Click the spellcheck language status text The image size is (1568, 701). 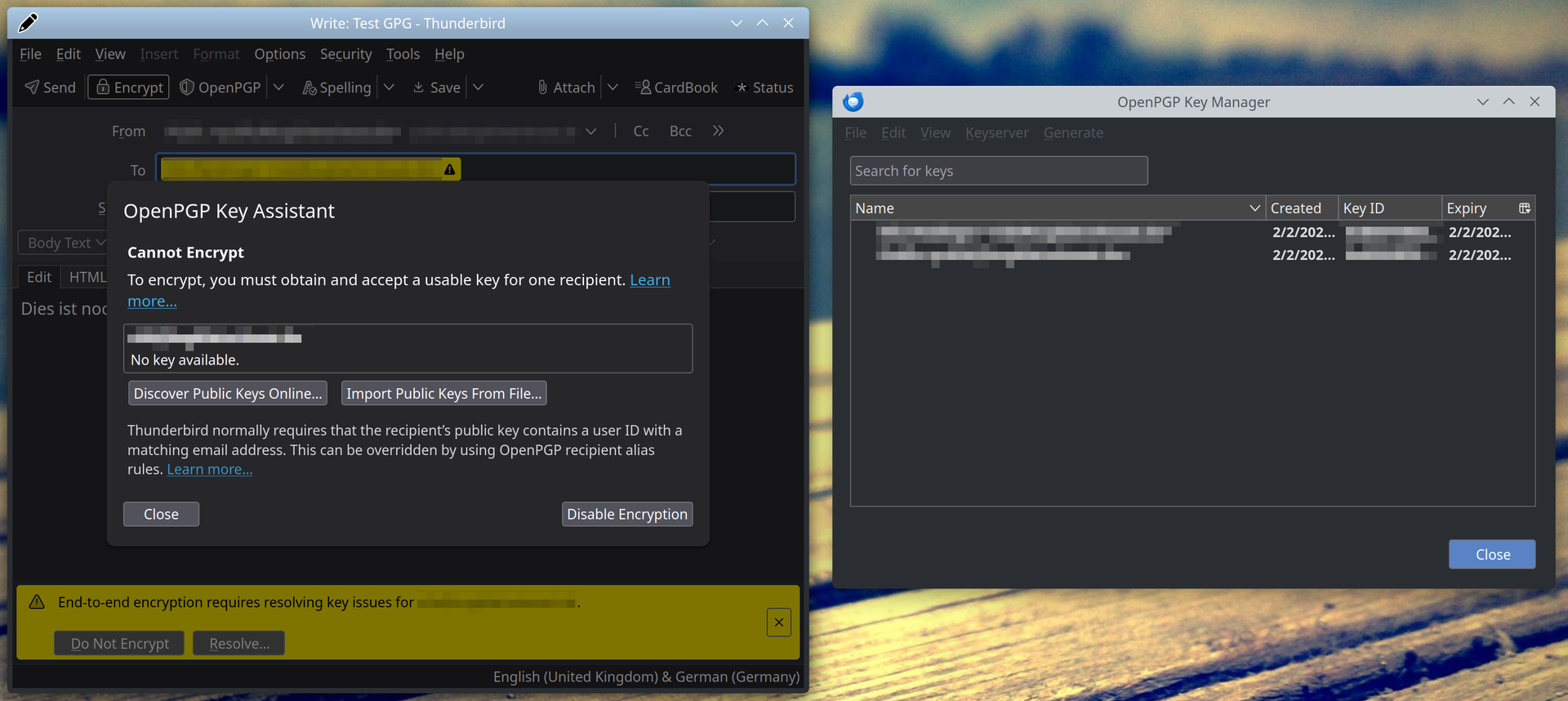click(646, 677)
